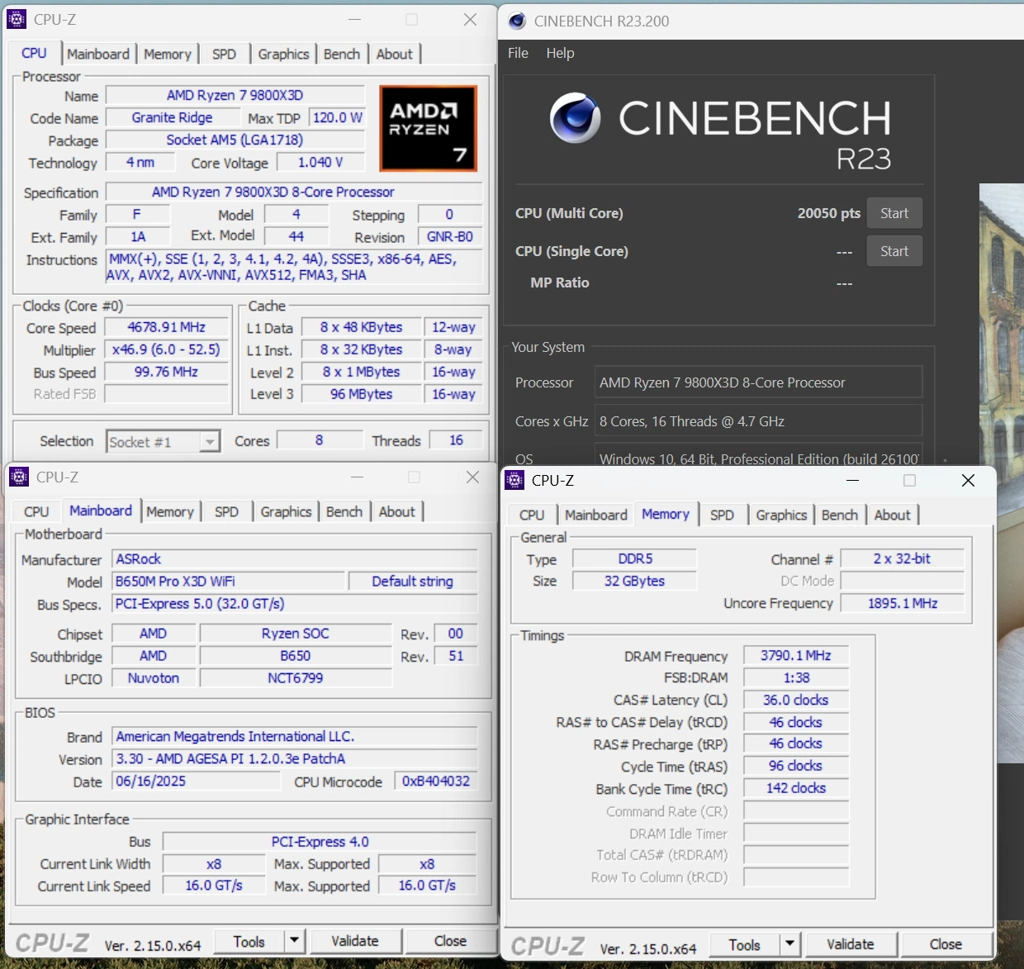Open the Cinebench Help menu
This screenshot has height=969, width=1024.
point(560,54)
